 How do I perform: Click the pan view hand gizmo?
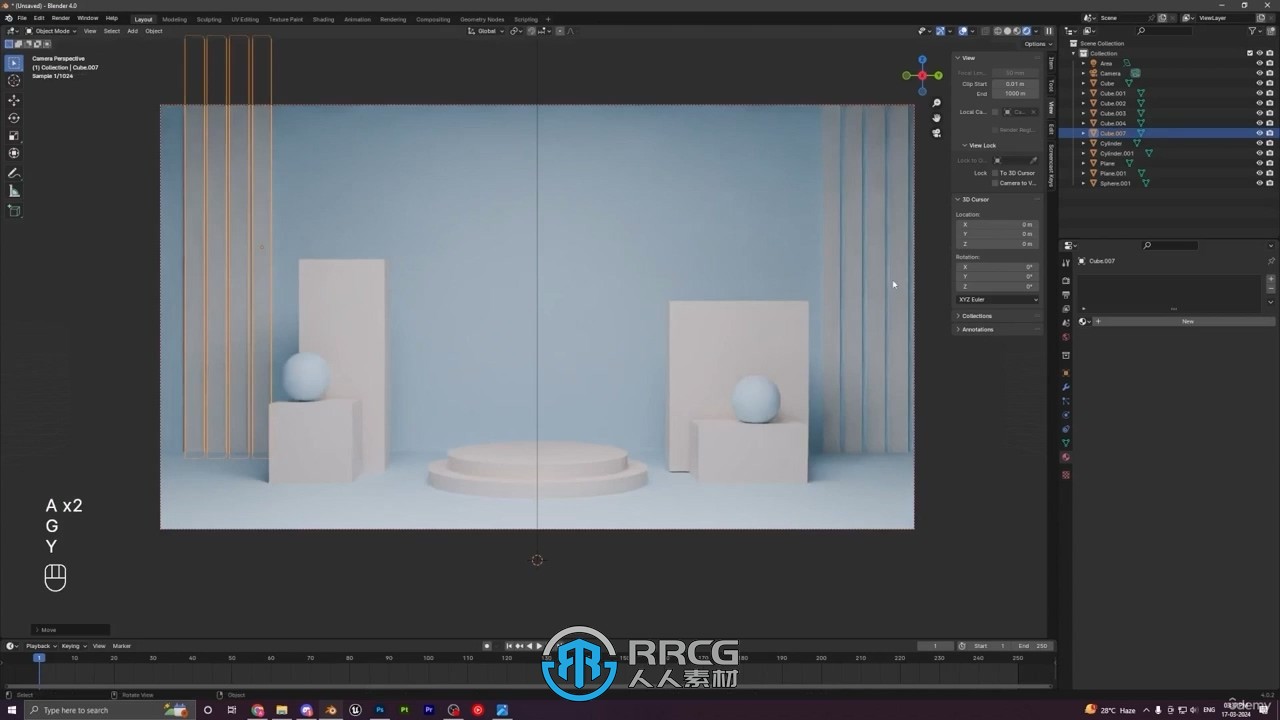point(936,118)
